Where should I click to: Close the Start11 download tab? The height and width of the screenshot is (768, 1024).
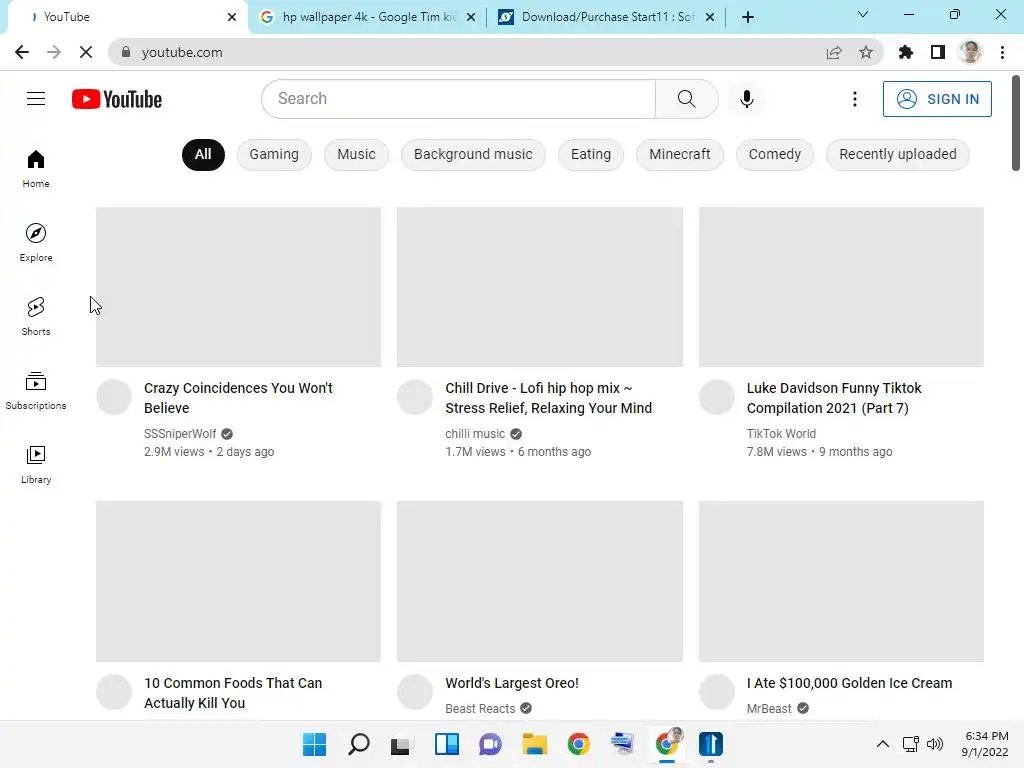coord(710,17)
